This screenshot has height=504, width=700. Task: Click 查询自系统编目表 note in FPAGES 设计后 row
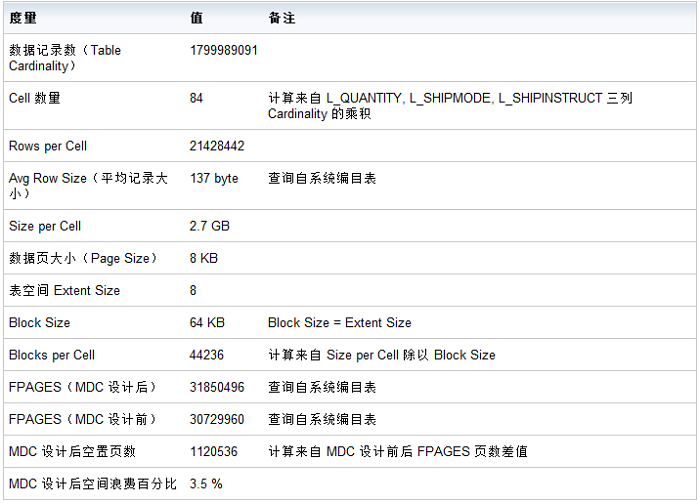(322, 387)
